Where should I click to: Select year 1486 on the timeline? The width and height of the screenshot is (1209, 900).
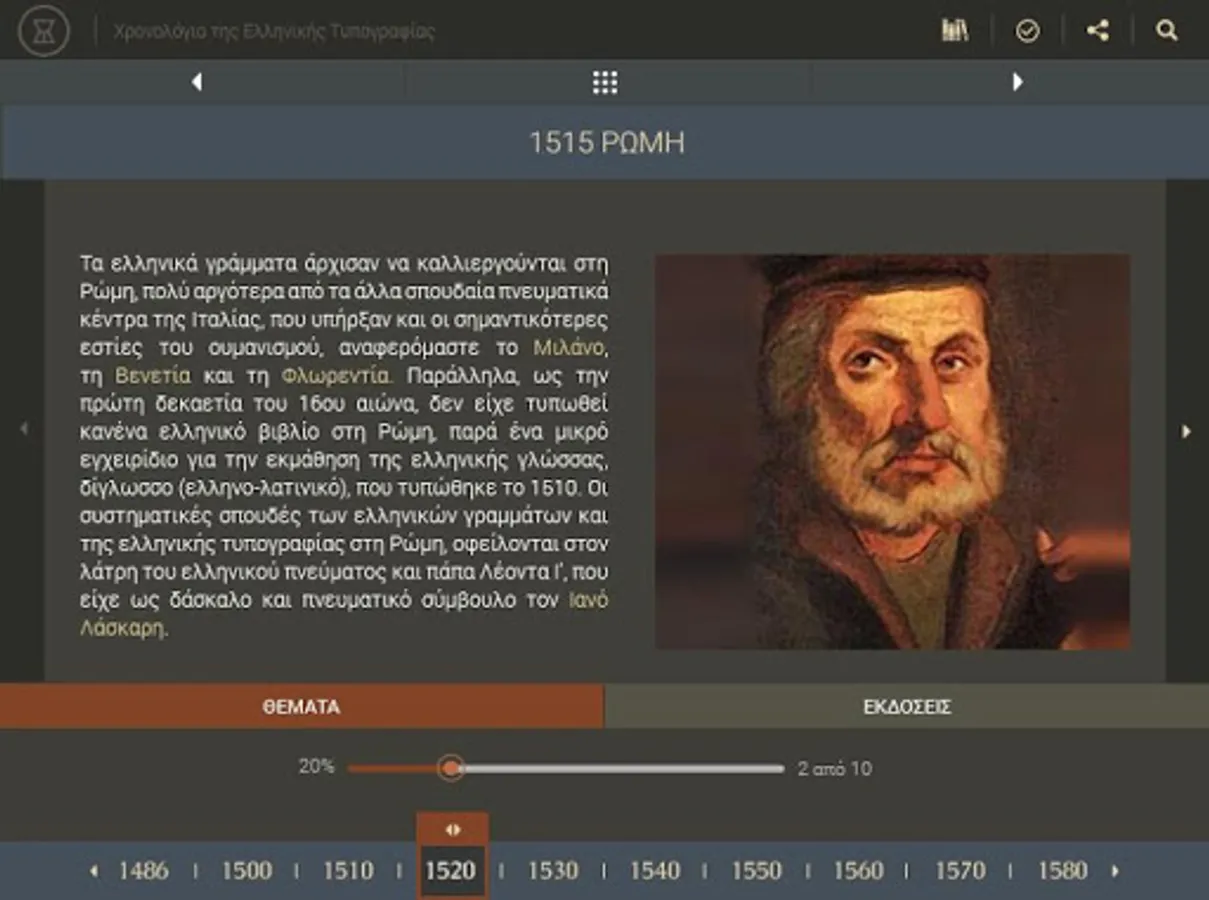[143, 871]
